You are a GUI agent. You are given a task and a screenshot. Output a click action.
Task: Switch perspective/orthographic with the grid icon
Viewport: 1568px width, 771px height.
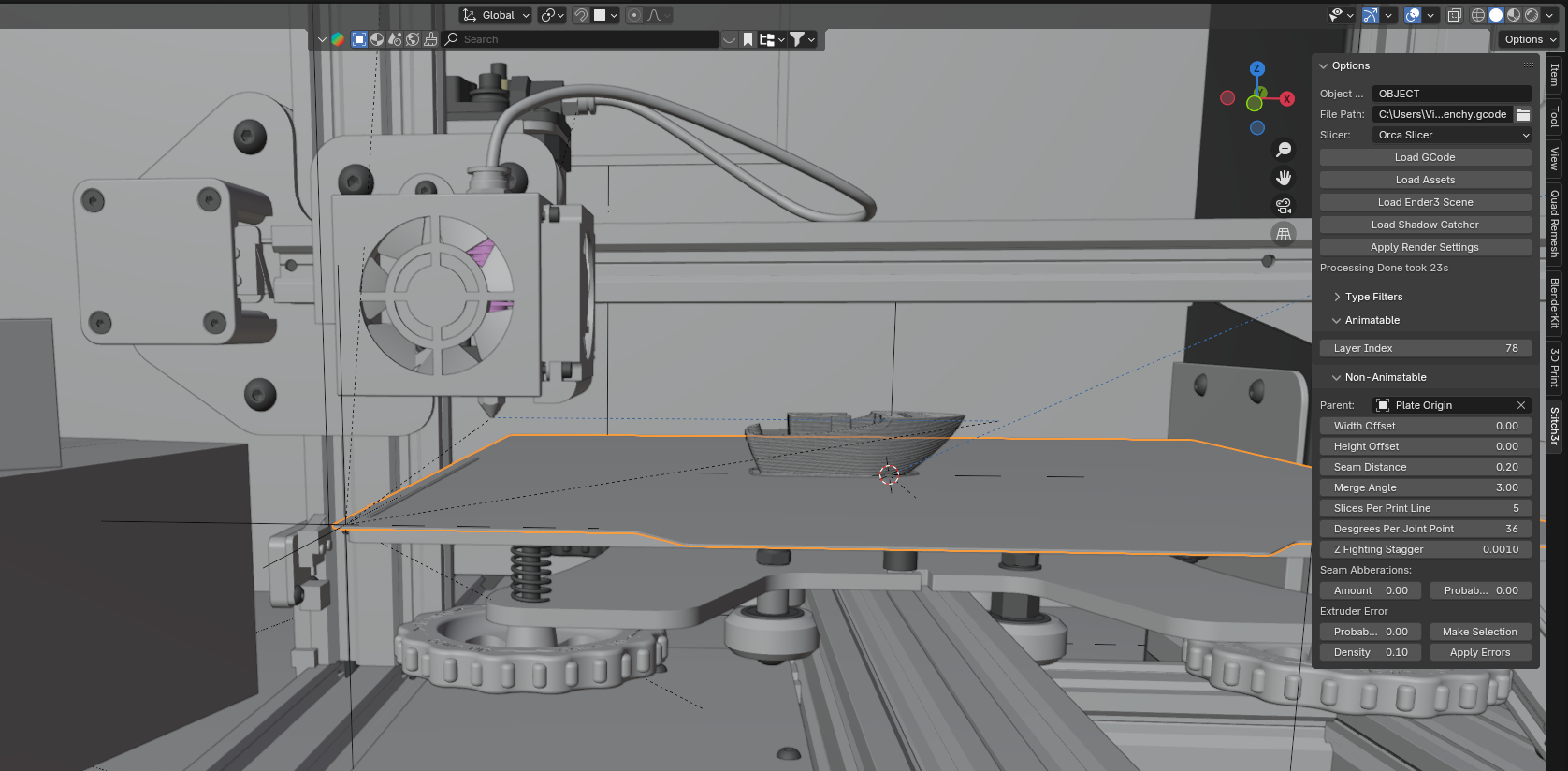[1284, 234]
